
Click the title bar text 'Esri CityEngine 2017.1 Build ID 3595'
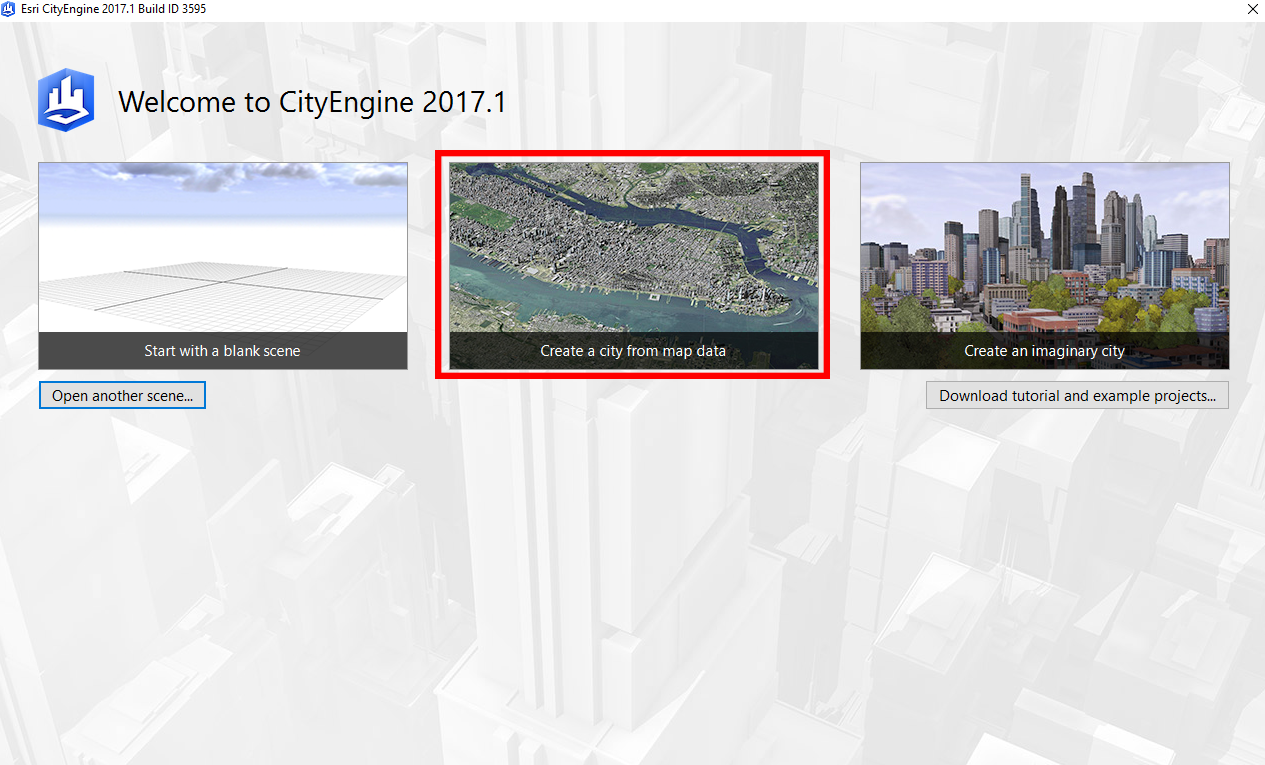[x=114, y=9]
